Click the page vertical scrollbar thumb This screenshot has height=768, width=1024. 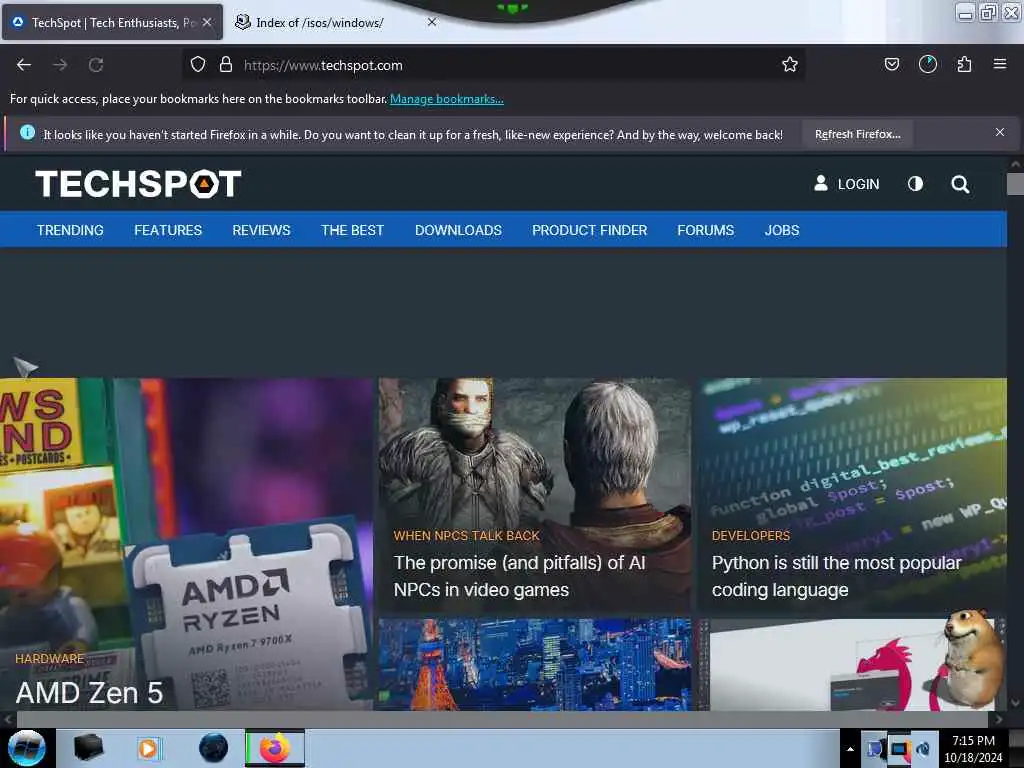(x=1015, y=184)
